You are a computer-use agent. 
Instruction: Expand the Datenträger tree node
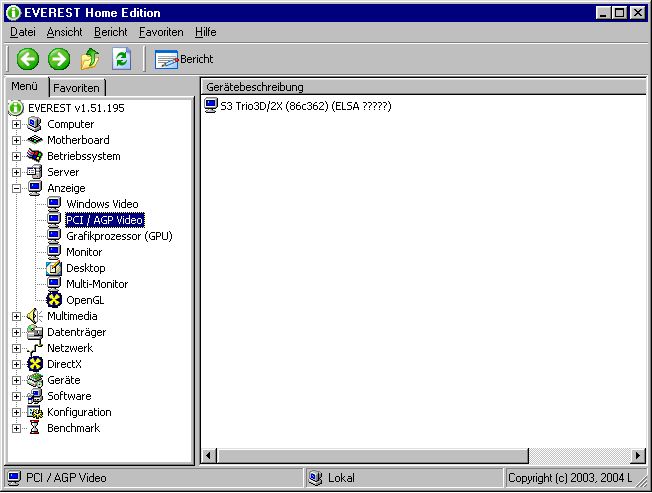[x=16, y=332]
